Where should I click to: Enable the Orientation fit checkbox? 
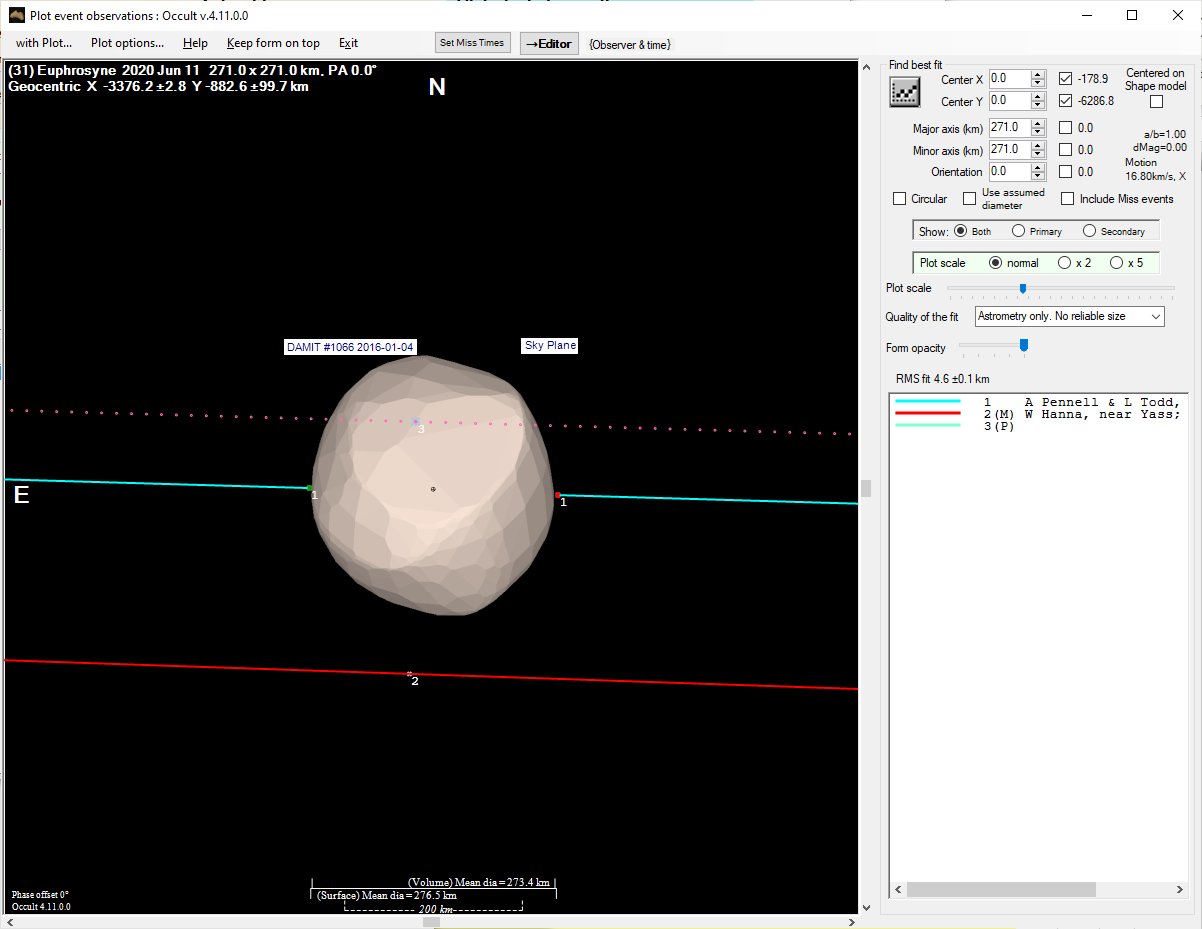1066,172
